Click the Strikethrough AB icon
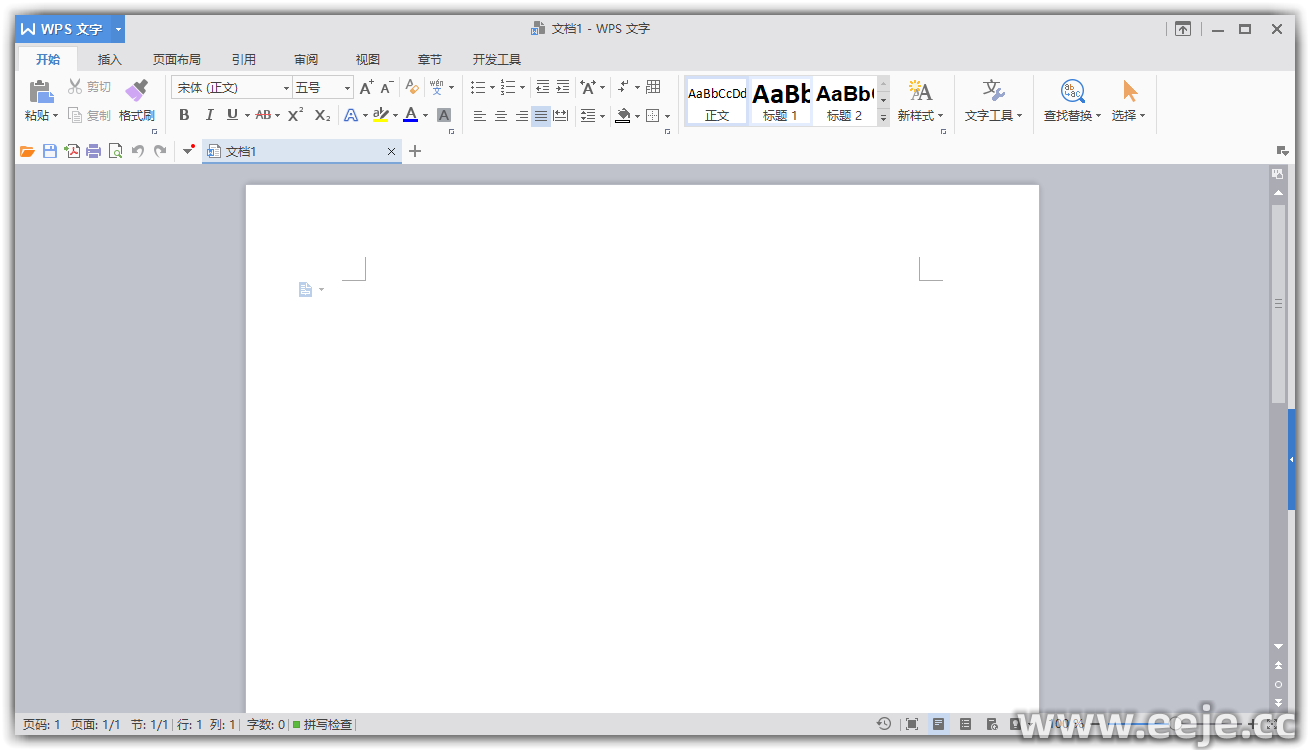The height and width of the screenshot is (750, 1310). click(263, 115)
